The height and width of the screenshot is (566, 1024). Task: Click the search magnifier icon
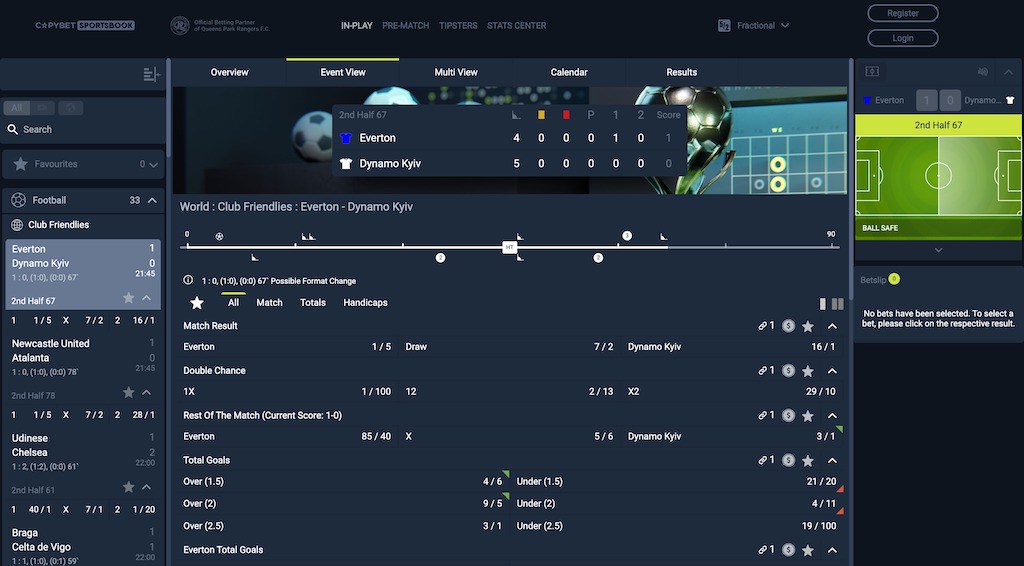tap(12, 129)
